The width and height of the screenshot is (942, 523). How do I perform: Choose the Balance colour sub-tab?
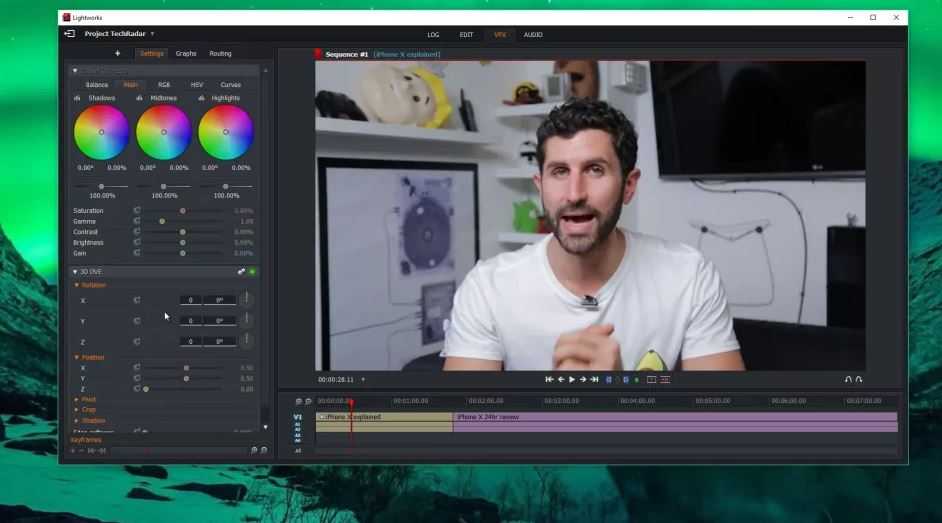[x=97, y=85]
